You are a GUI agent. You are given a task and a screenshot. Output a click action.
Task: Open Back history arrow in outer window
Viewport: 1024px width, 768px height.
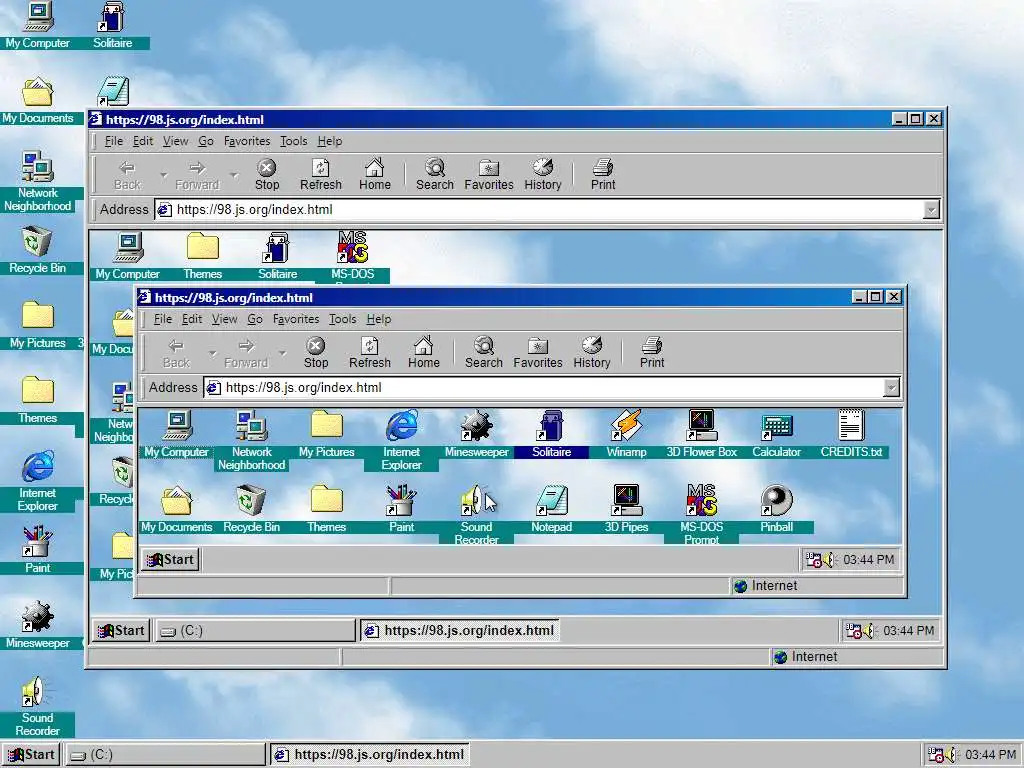(163, 175)
